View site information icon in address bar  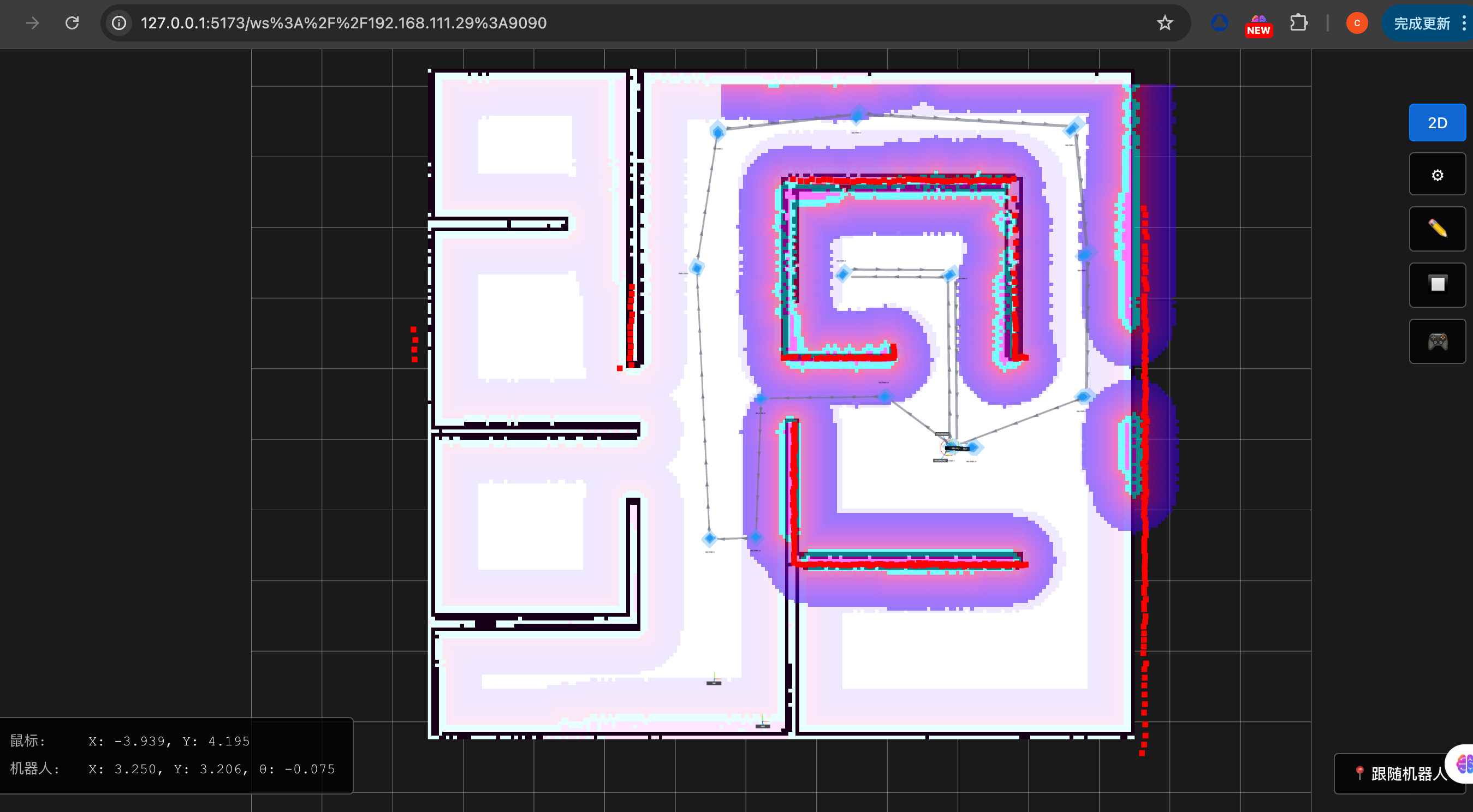pyautogui.click(x=119, y=23)
